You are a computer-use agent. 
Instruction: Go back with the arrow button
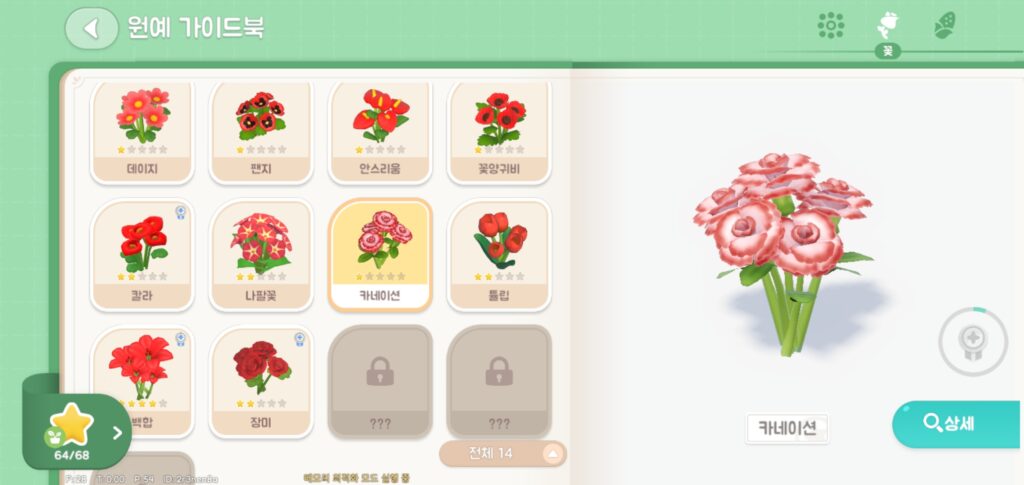pyautogui.click(x=91, y=28)
